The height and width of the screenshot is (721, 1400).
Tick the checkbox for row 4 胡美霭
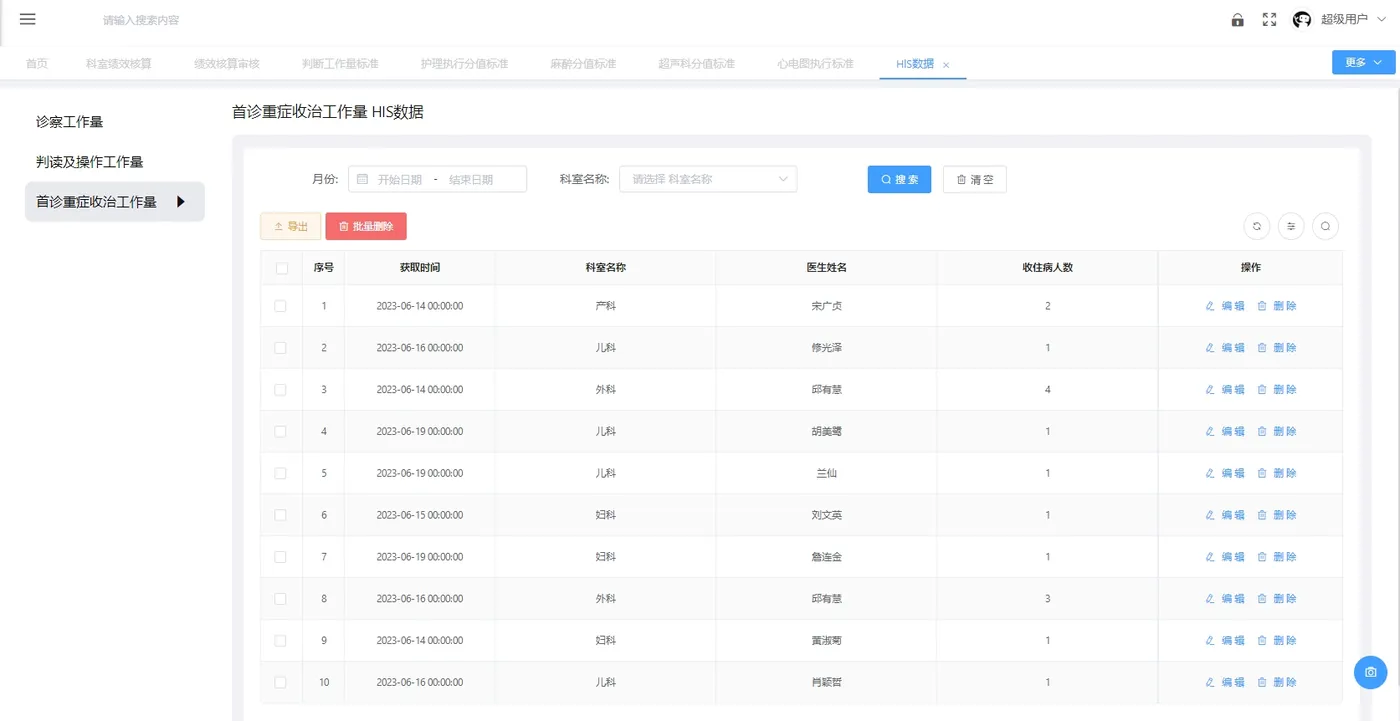tap(280, 432)
